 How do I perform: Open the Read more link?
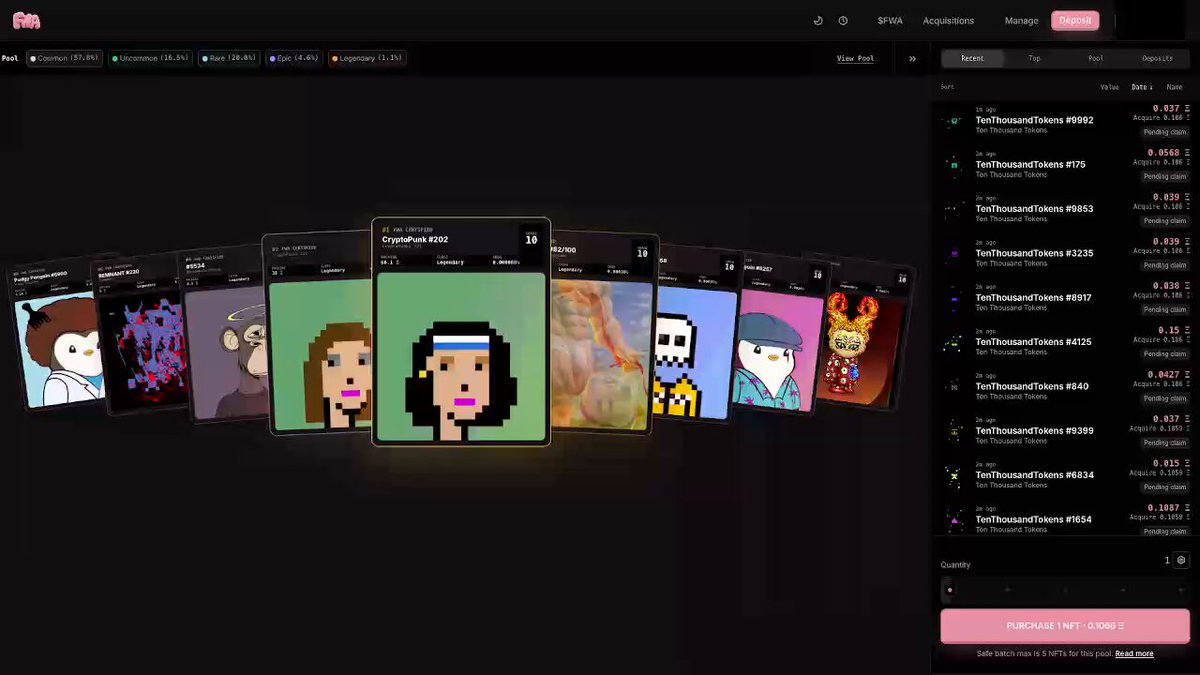(x=1134, y=653)
